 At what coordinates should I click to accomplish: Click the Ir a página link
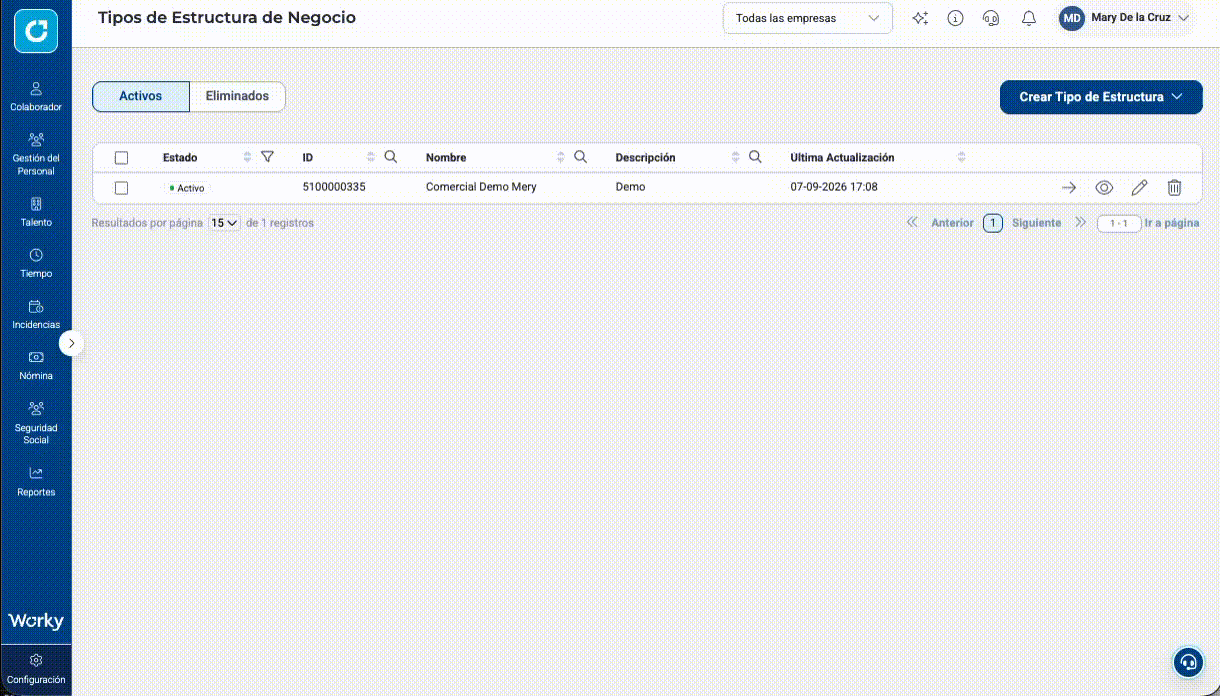[1172, 223]
